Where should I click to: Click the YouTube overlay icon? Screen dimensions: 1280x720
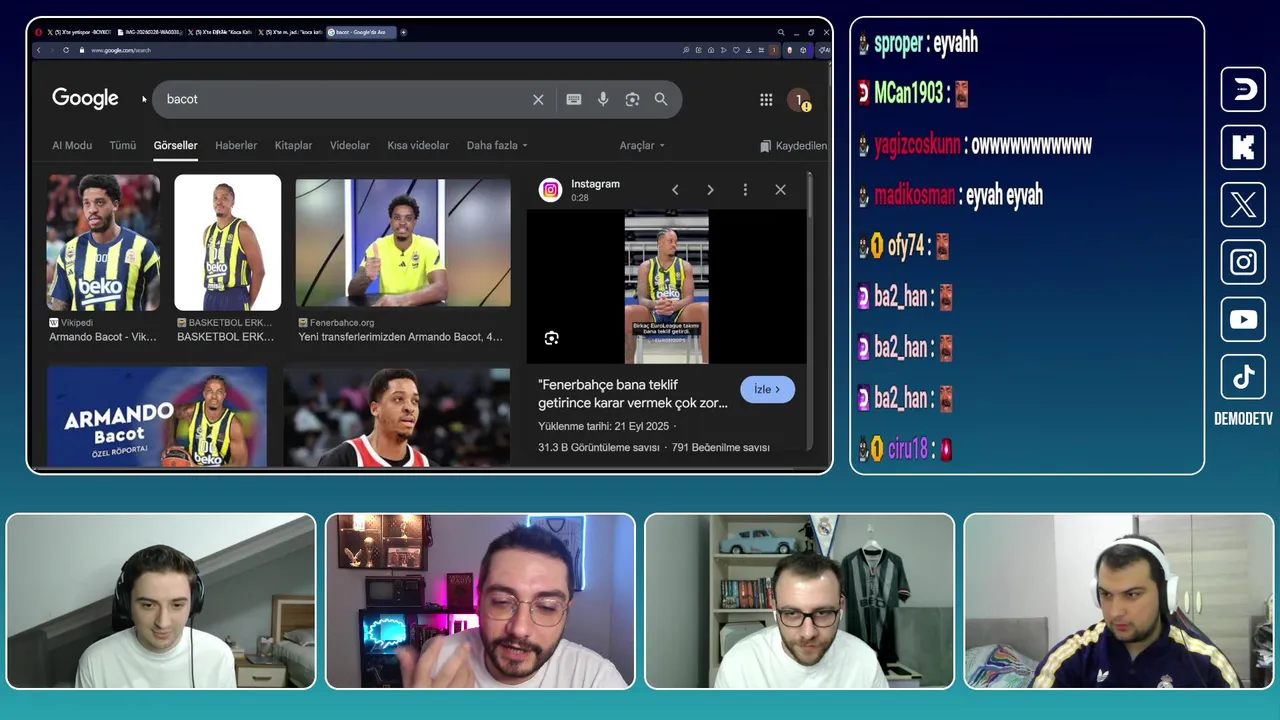tap(1243, 320)
